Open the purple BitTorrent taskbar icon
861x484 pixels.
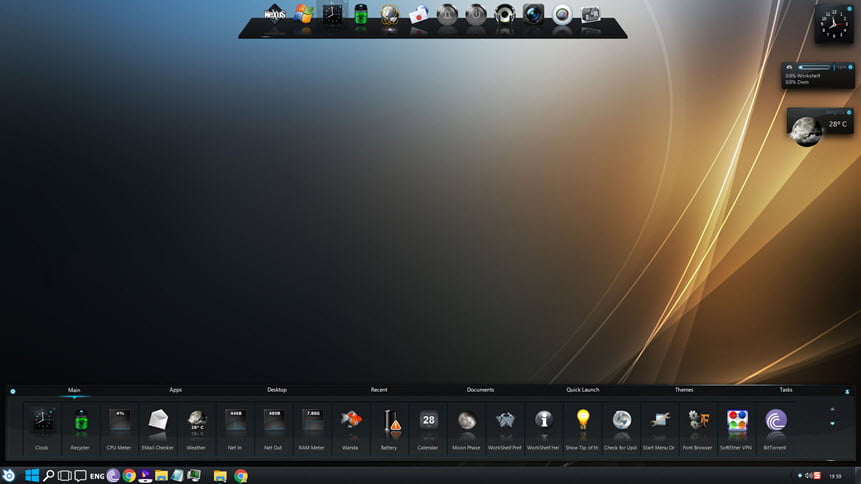coord(113,476)
